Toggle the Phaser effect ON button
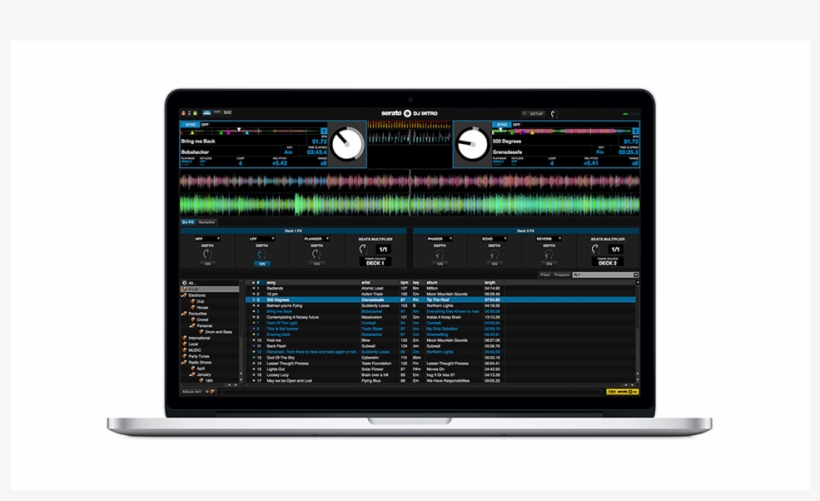 coord(440,264)
